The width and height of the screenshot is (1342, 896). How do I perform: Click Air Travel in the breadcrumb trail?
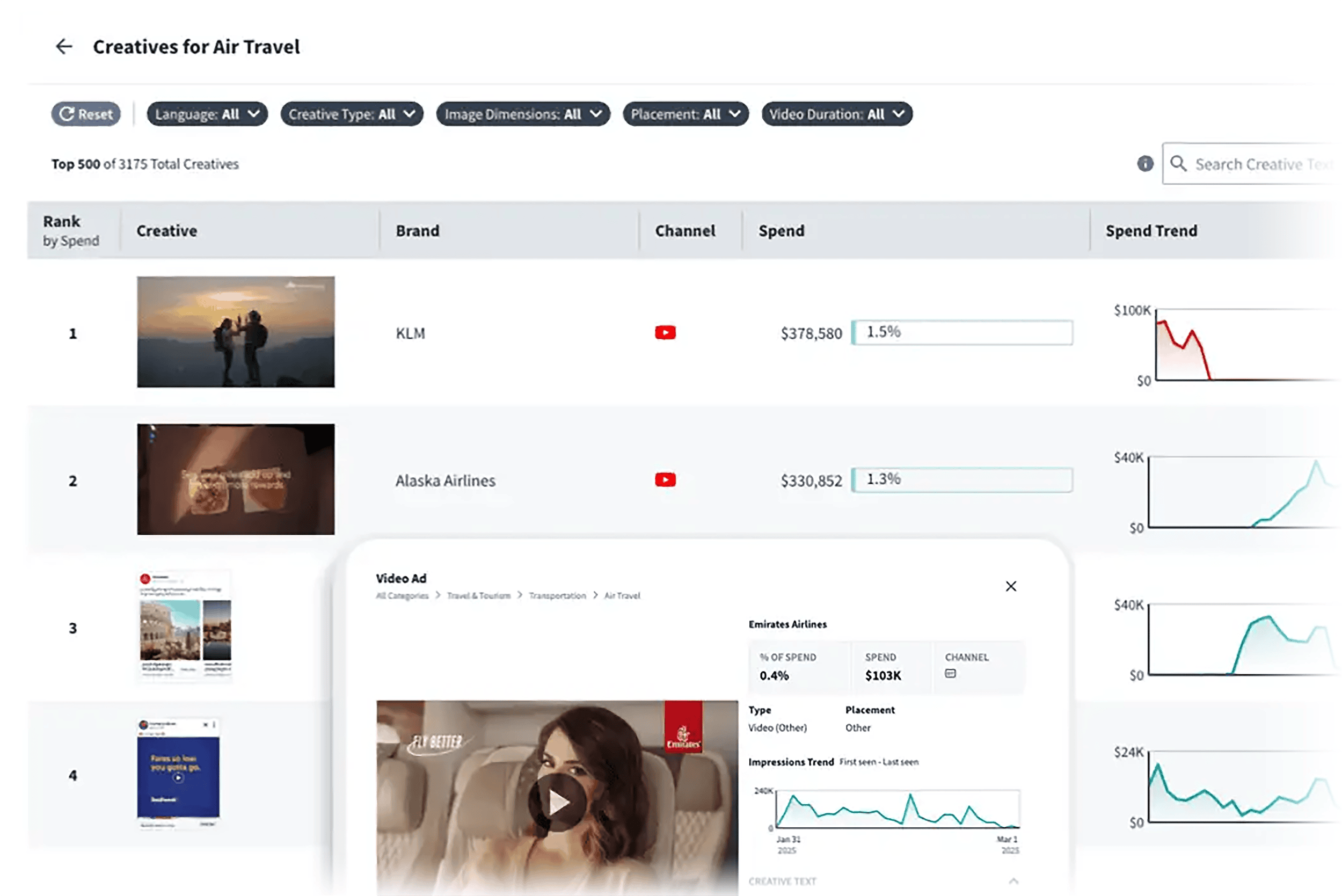tap(622, 595)
